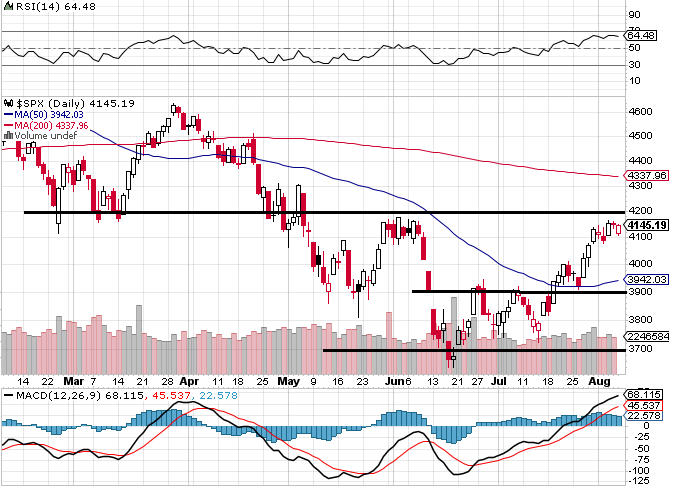Click the 22 date label before Mar
Viewport: 674px width, 486px height.
pos(48,382)
